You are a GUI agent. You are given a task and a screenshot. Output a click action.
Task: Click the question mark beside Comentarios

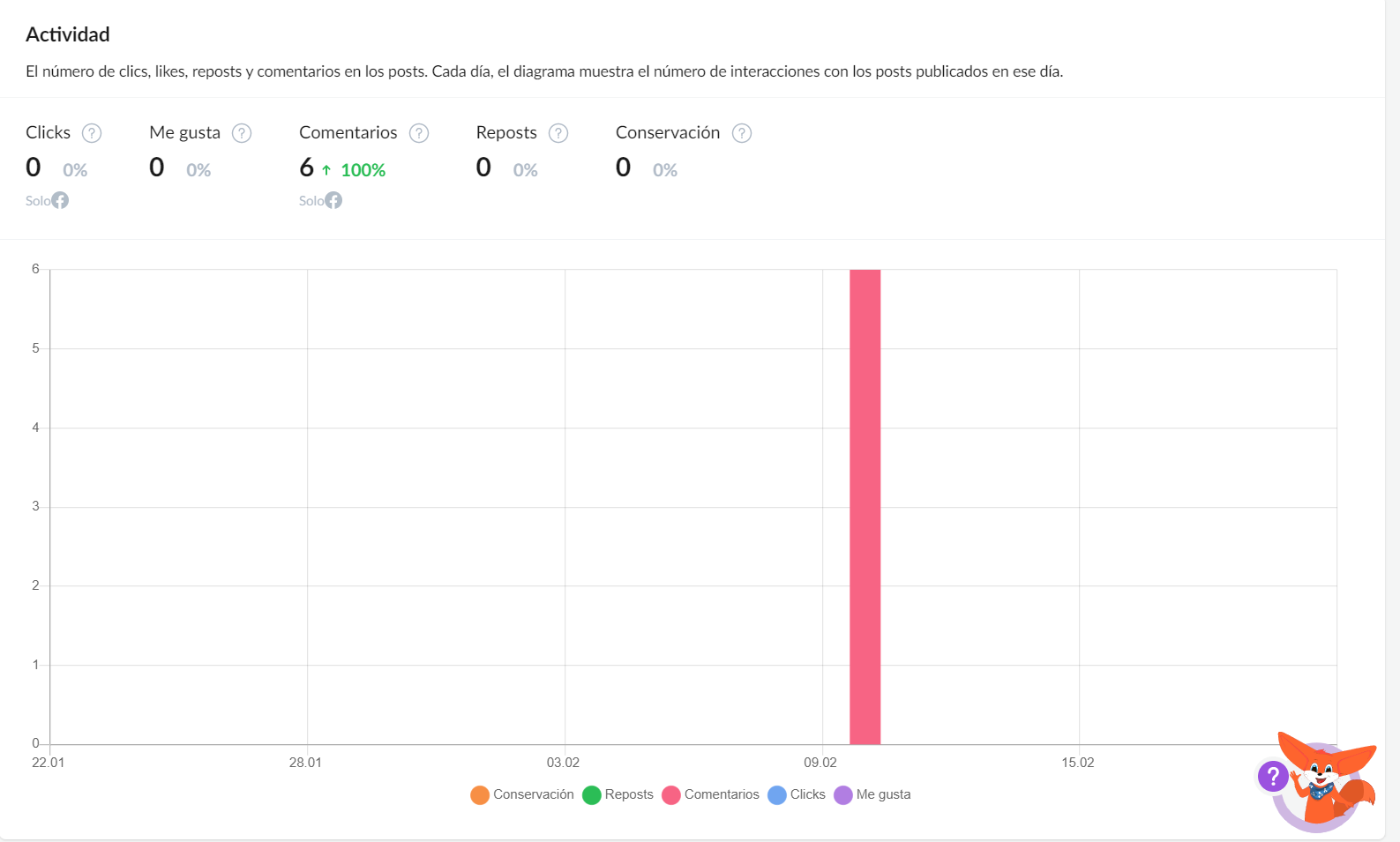point(419,133)
